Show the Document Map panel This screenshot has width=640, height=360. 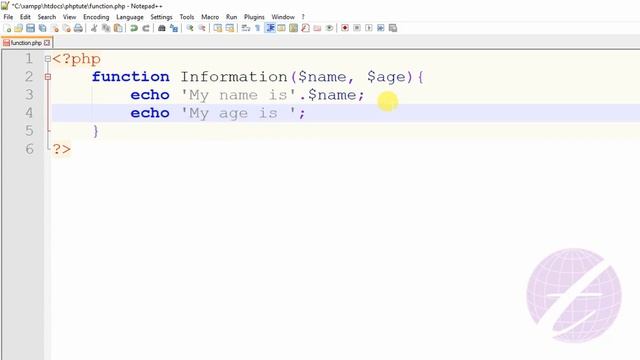pyautogui.click(x=293, y=28)
